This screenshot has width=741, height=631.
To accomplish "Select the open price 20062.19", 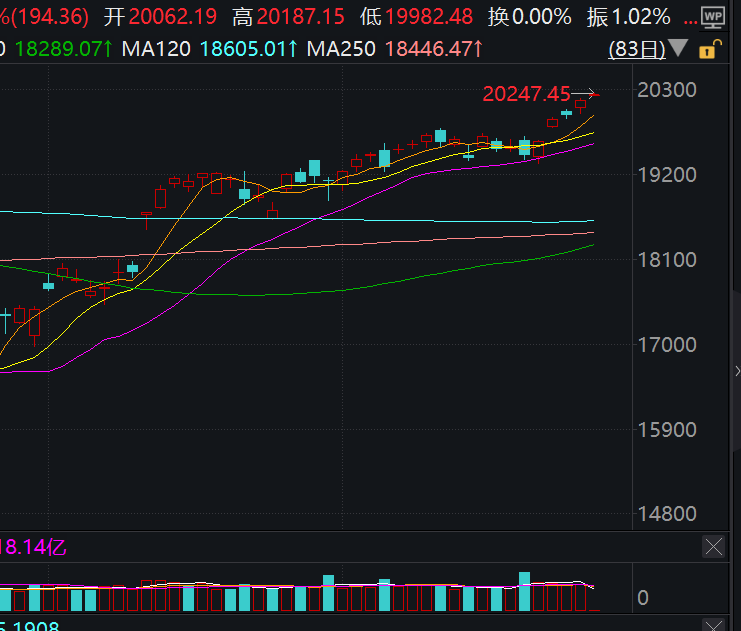I will click(172, 17).
